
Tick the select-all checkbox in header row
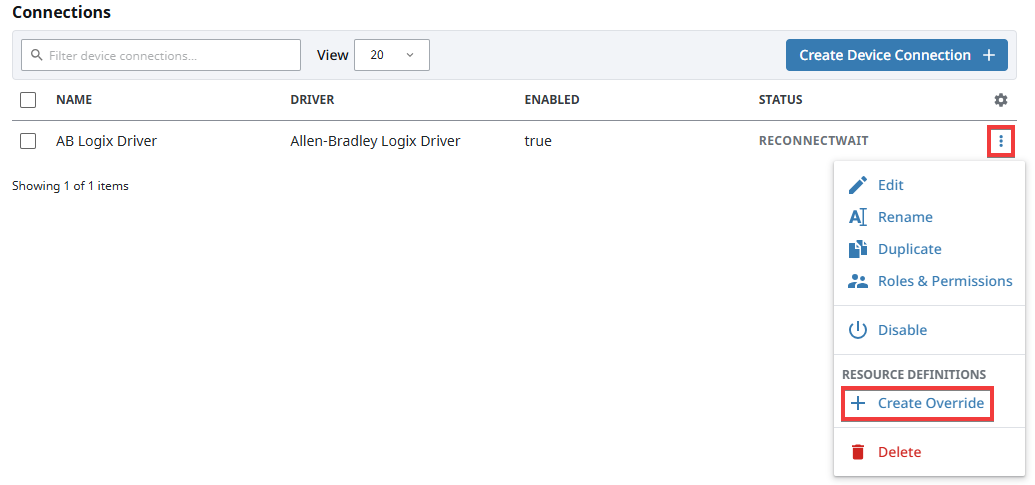28,100
